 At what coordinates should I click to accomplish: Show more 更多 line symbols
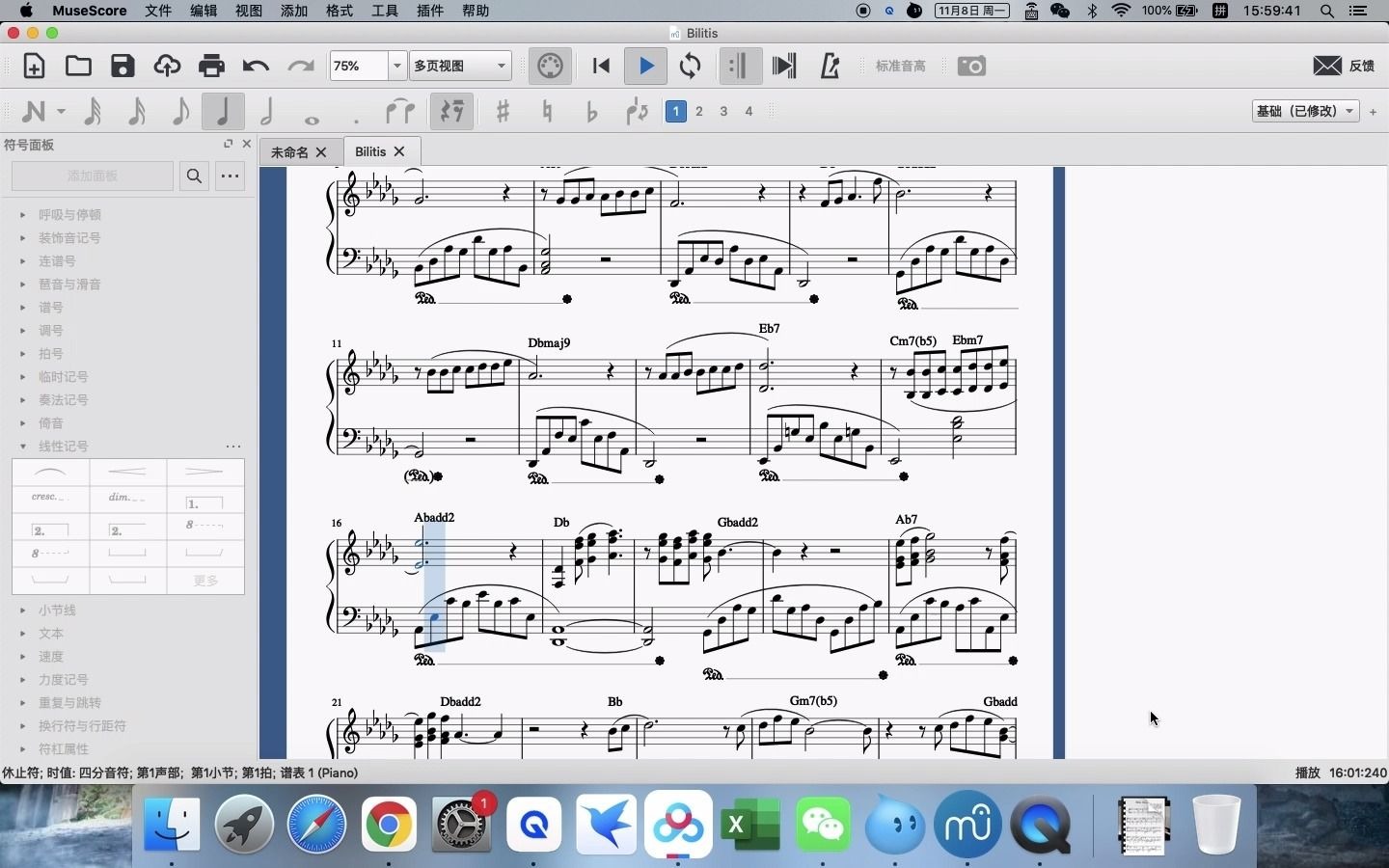click(x=205, y=581)
